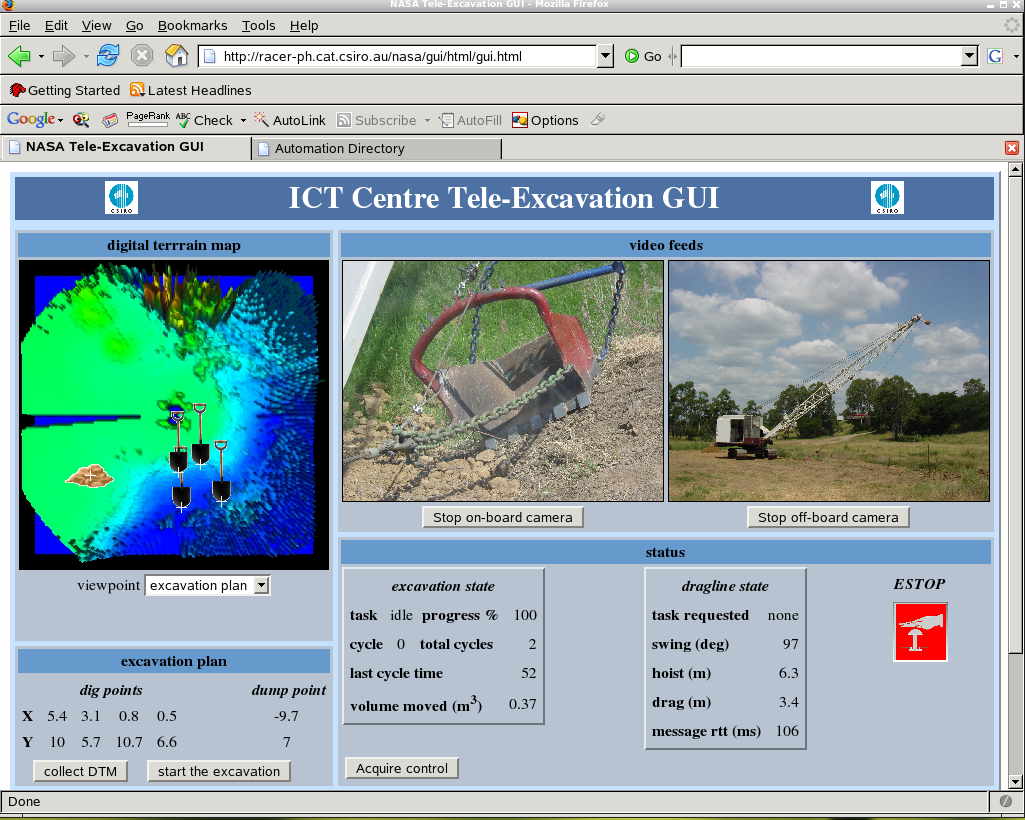Click the off-board dragline video feed
Image resolution: width=1025 pixels, height=820 pixels.
[828, 381]
